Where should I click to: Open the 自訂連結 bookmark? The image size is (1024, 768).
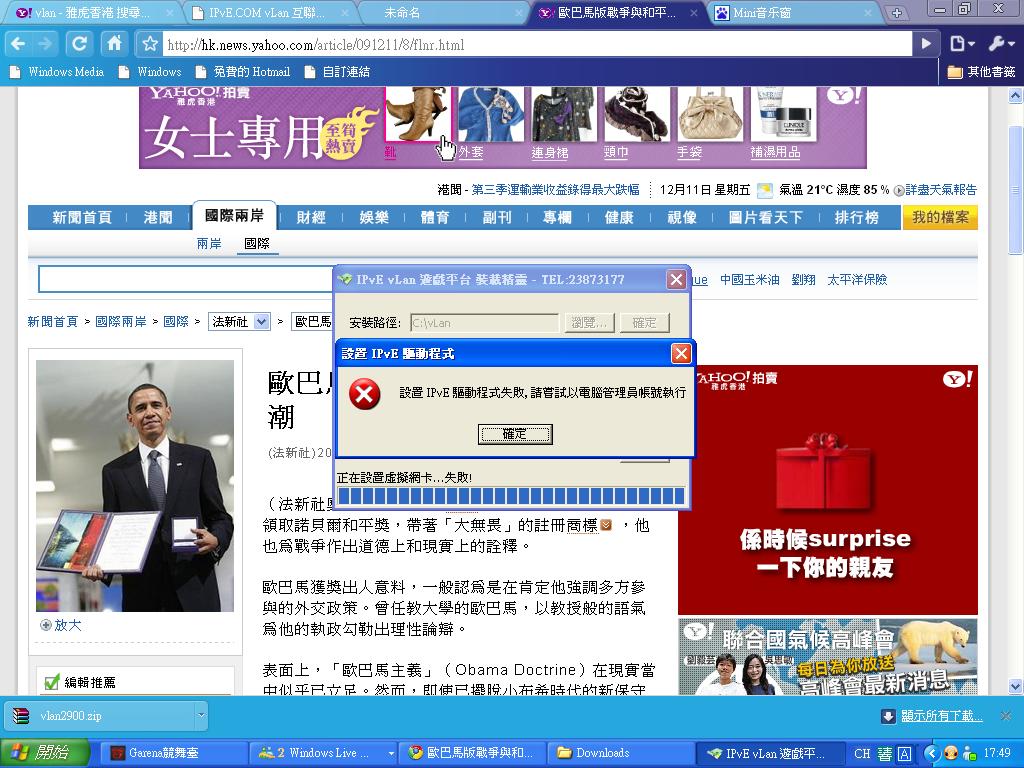(x=338, y=72)
